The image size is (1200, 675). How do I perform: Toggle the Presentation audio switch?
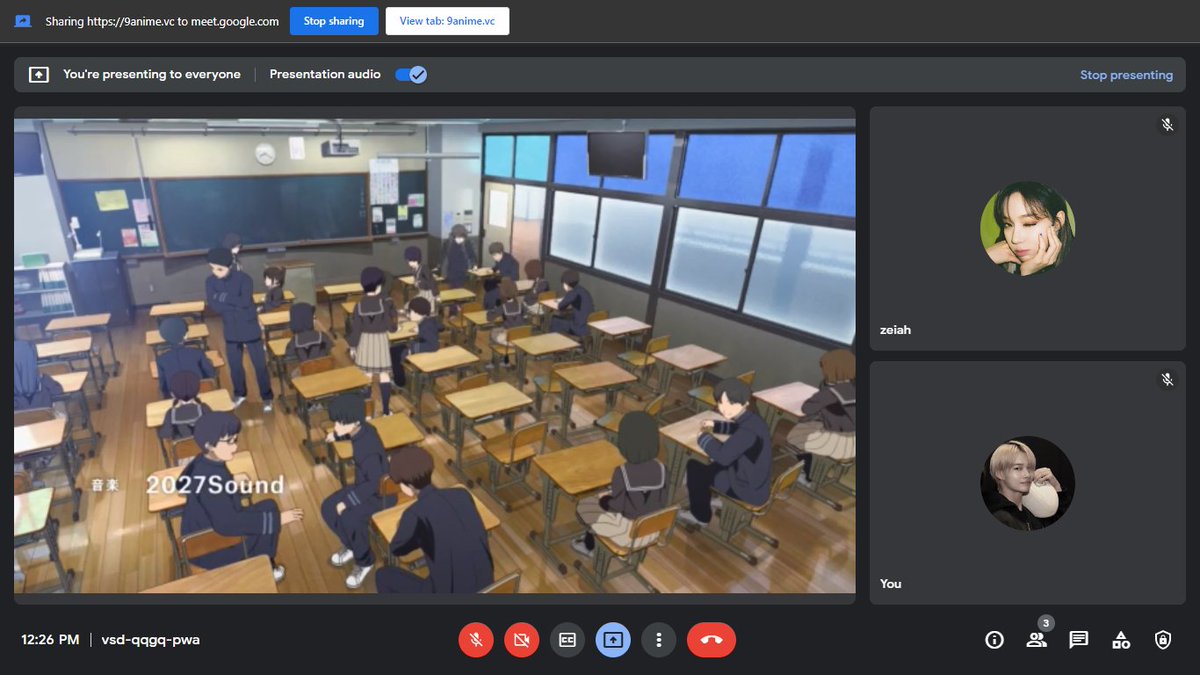click(x=411, y=75)
